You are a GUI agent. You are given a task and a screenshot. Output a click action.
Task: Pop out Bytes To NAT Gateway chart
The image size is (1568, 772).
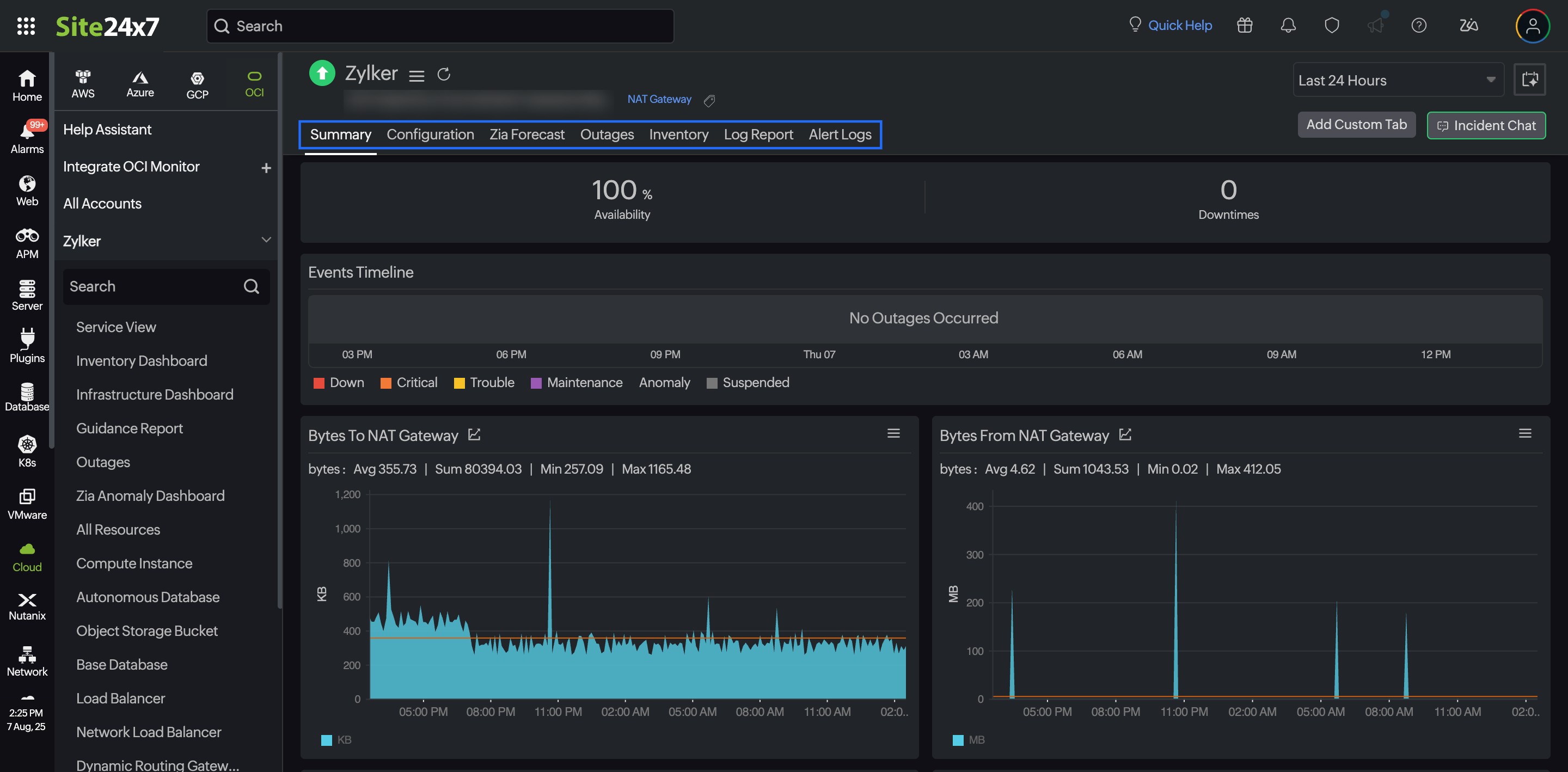[x=474, y=434]
